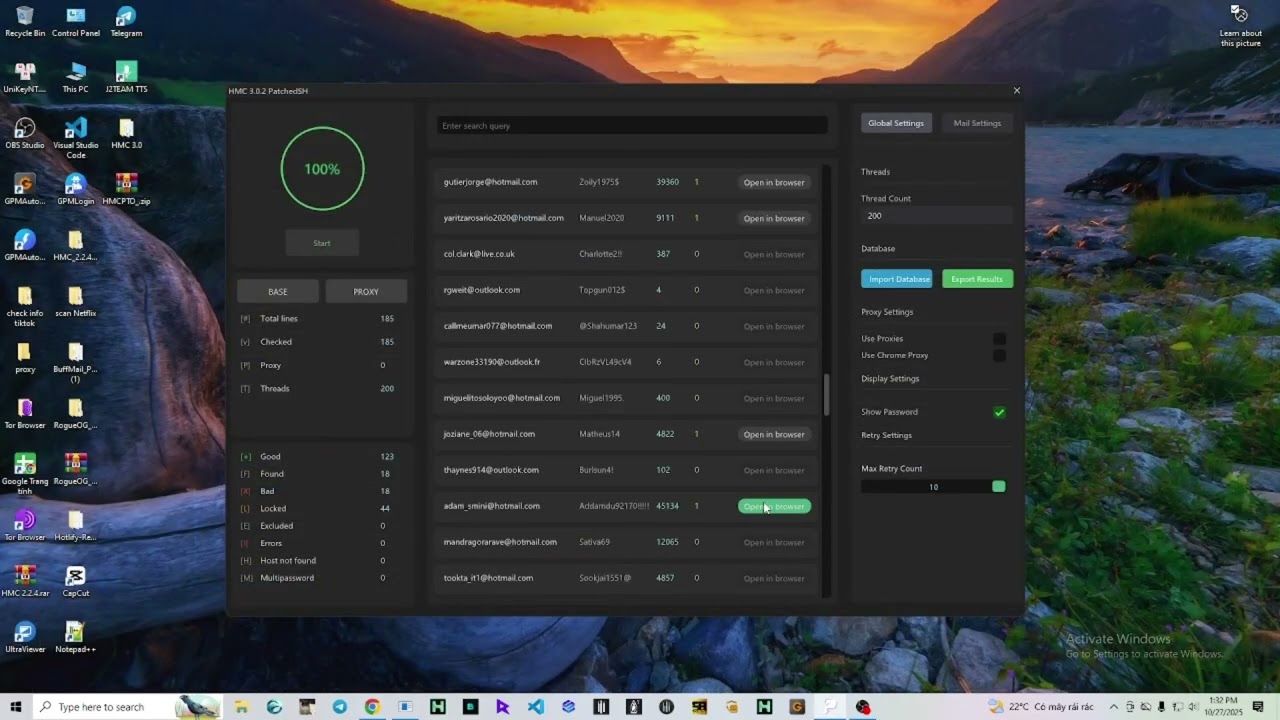The image size is (1280, 720).
Task: Click the Export Results button
Action: pos(977,279)
